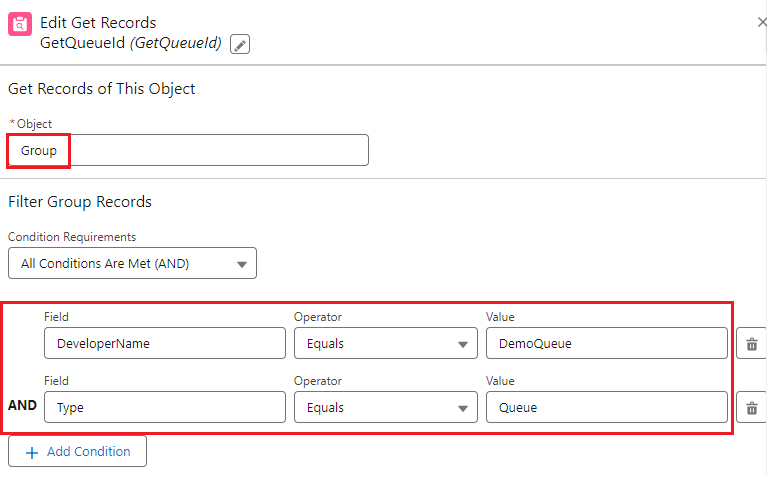Click the pencil icon beside GetQueueId
Screen dimensions: 767x493
(x=240, y=44)
